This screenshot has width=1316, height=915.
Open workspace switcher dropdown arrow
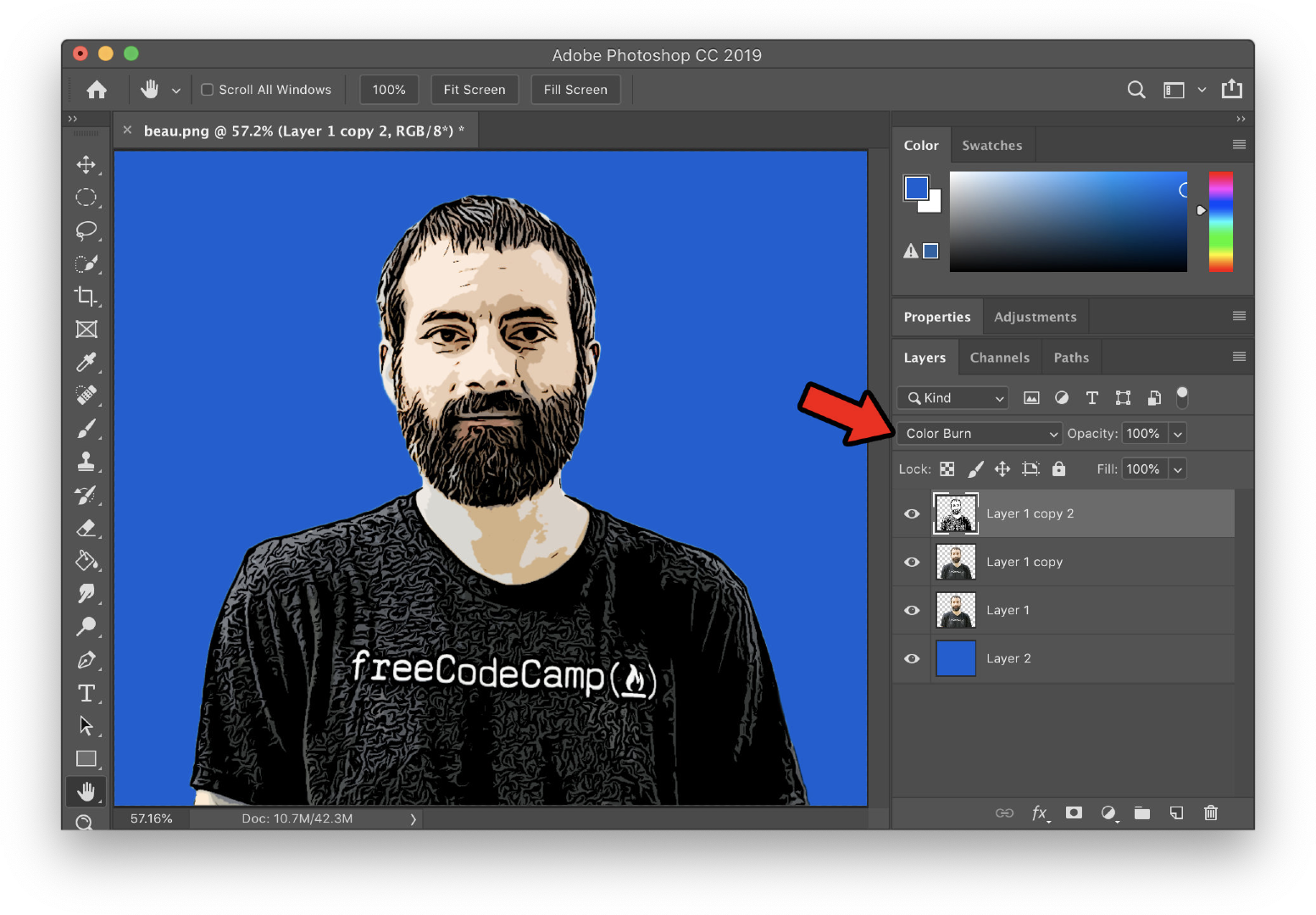[1202, 90]
